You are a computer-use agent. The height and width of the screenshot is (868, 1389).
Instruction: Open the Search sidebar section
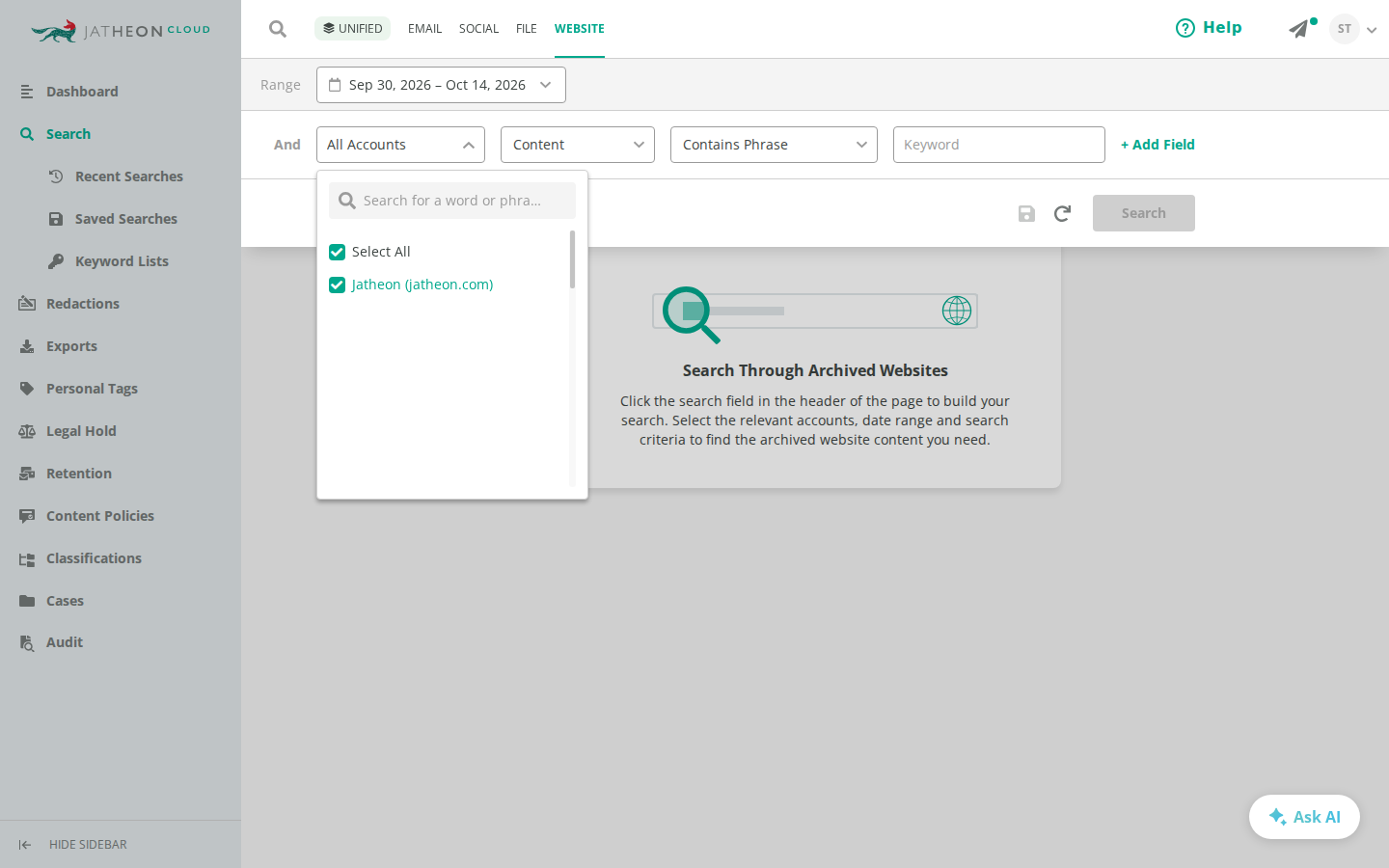pos(68,134)
